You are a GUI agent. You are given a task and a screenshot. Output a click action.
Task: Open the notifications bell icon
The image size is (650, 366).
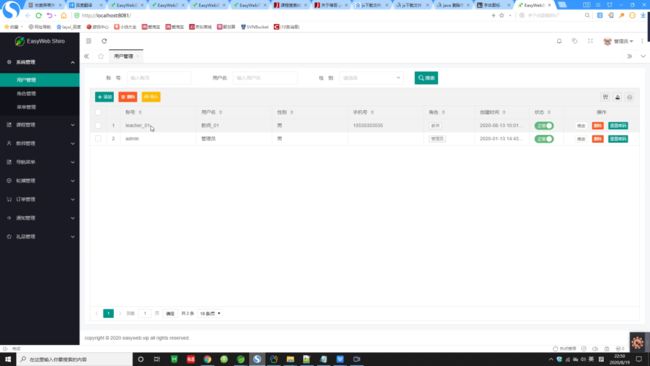559,41
